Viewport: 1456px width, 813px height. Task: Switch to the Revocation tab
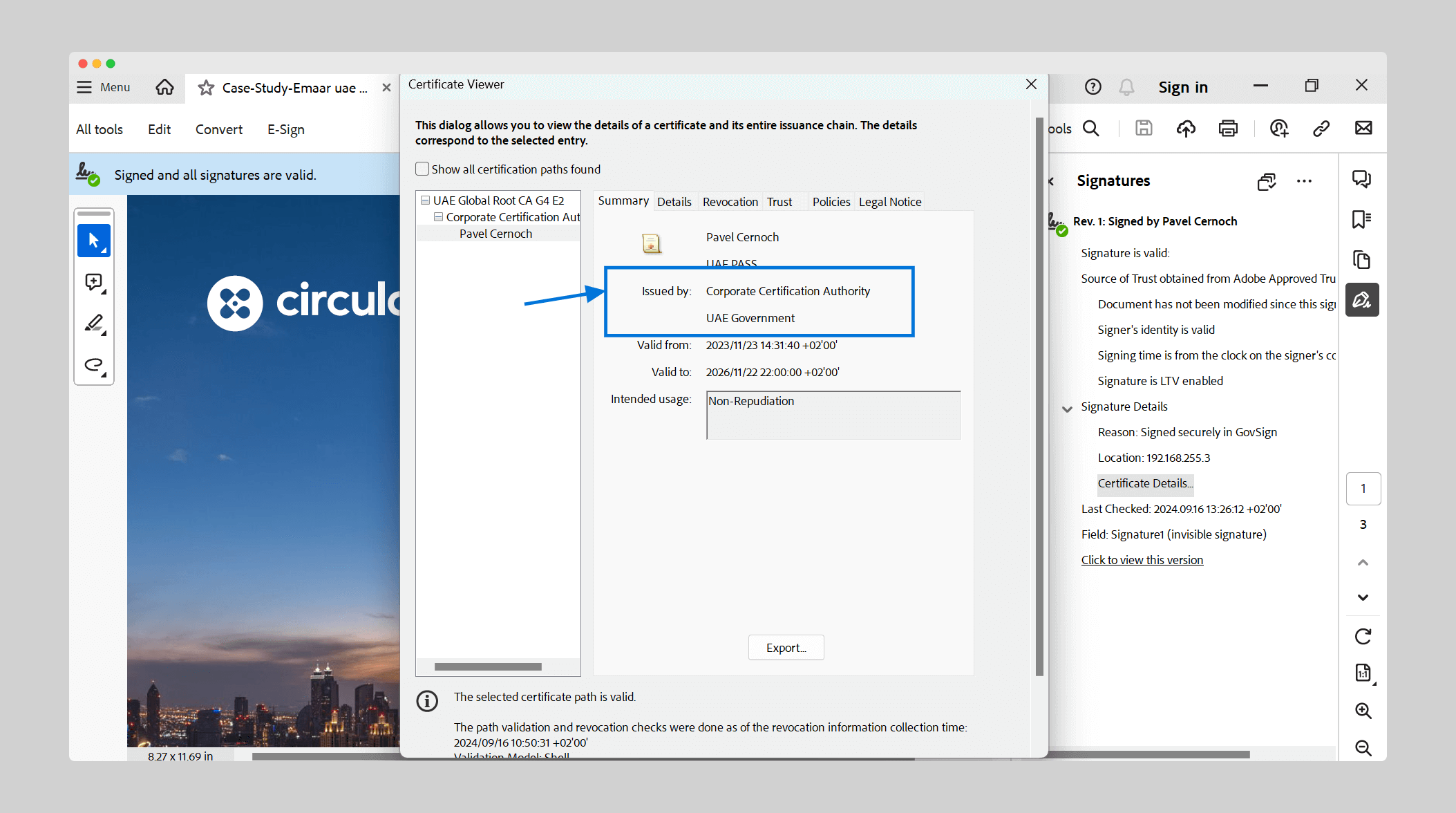tap(730, 202)
